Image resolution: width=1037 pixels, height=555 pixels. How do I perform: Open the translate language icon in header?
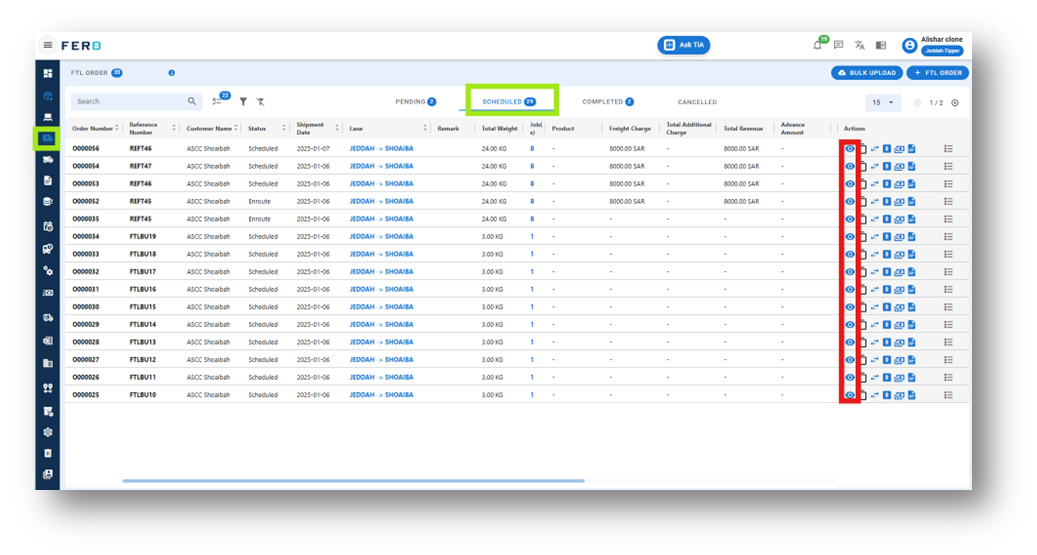[859, 45]
